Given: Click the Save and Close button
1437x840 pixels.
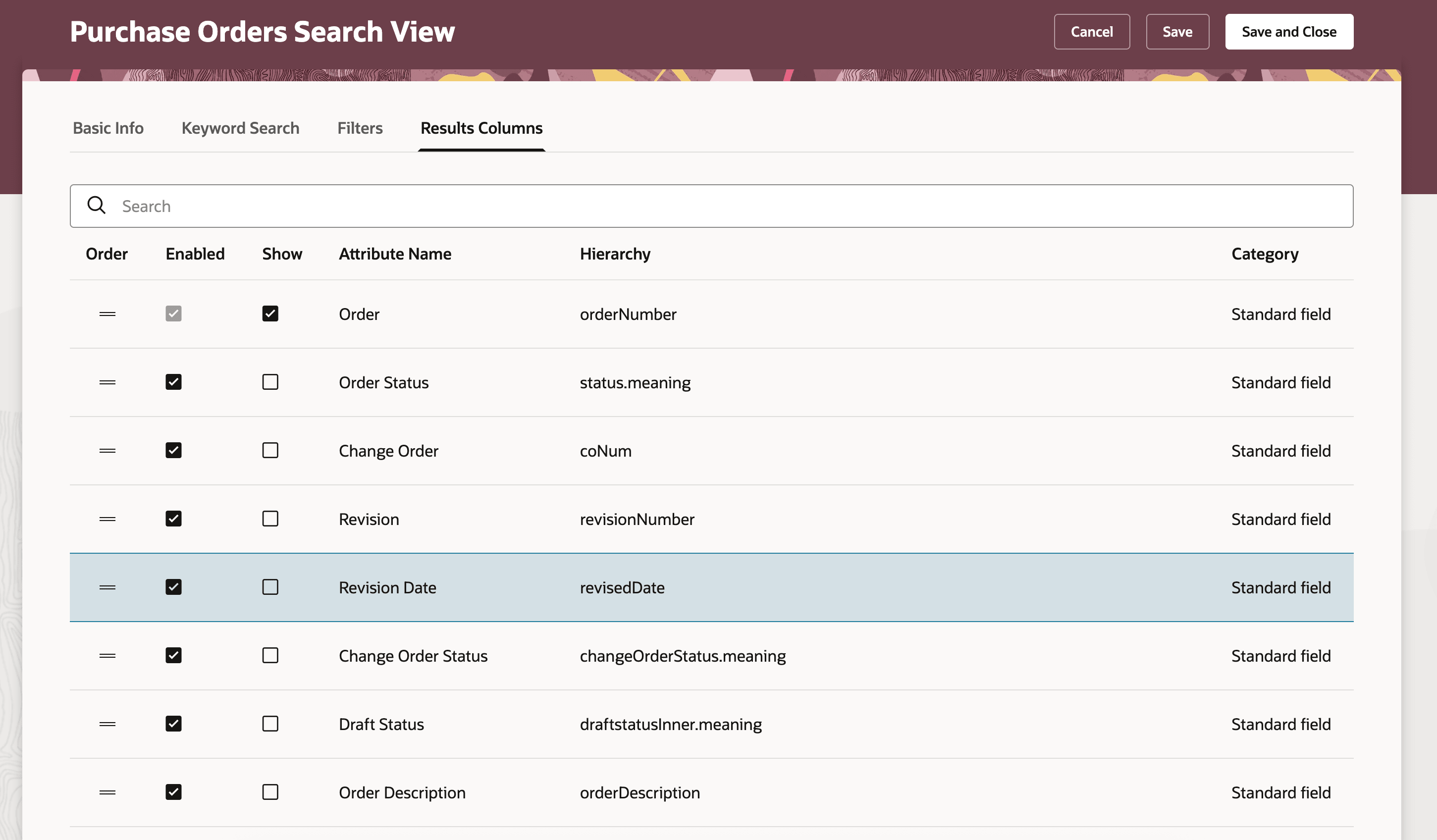Looking at the screenshot, I should 1289,31.
